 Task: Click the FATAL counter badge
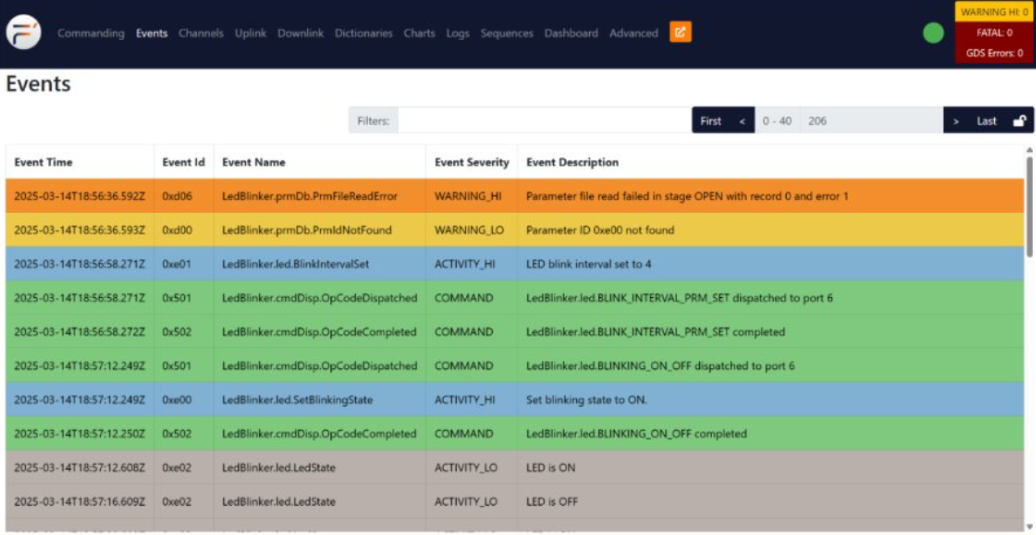click(x=994, y=33)
